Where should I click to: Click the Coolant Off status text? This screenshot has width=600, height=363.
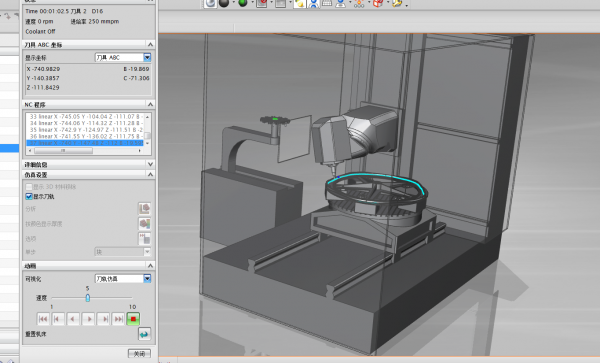click(40, 31)
